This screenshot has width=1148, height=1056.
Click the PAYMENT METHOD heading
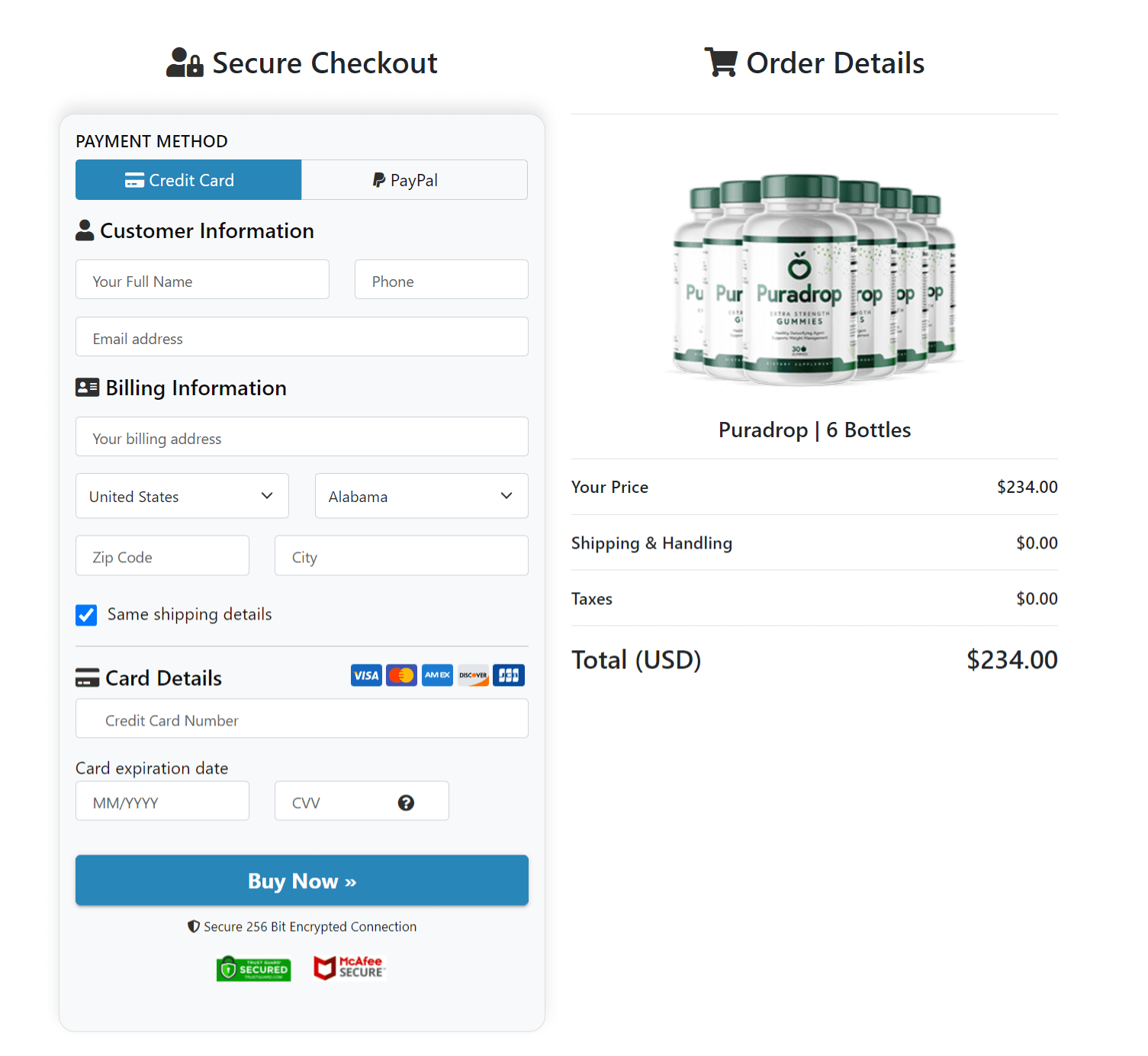point(152,141)
